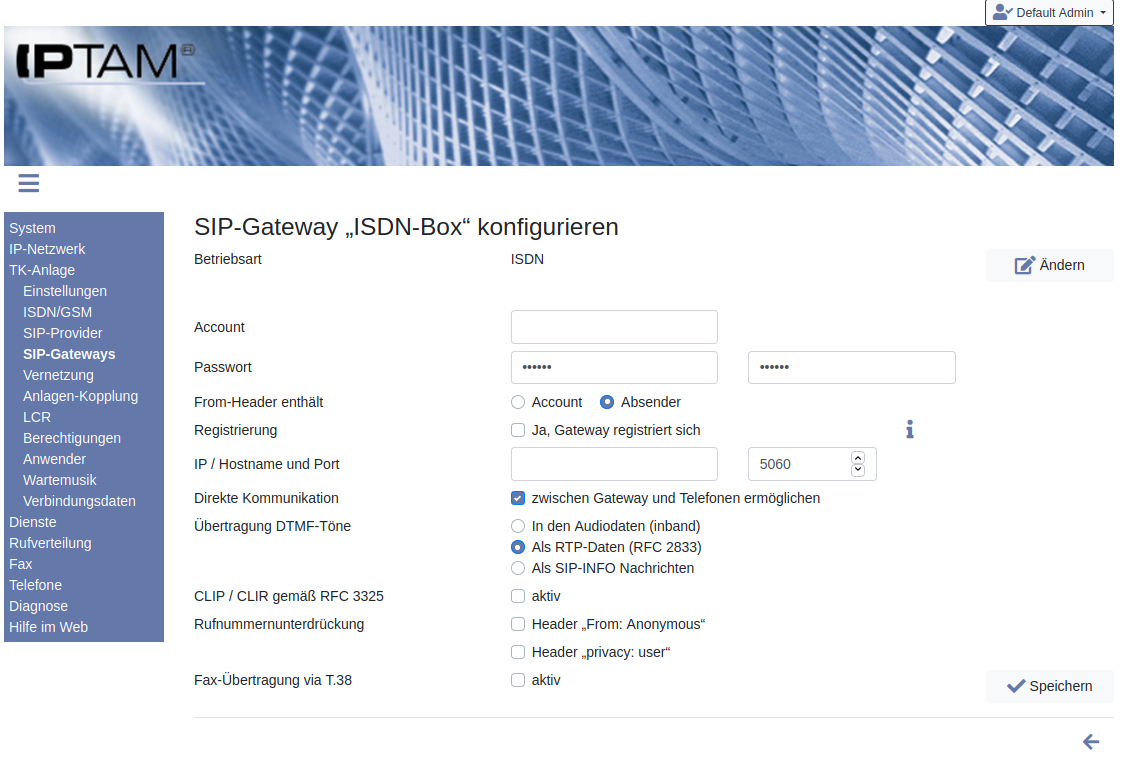The height and width of the screenshot is (758, 1134).
Task: Enable 'Ja, Gateway registriert sich' checkbox
Action: (x=518, y=430)
